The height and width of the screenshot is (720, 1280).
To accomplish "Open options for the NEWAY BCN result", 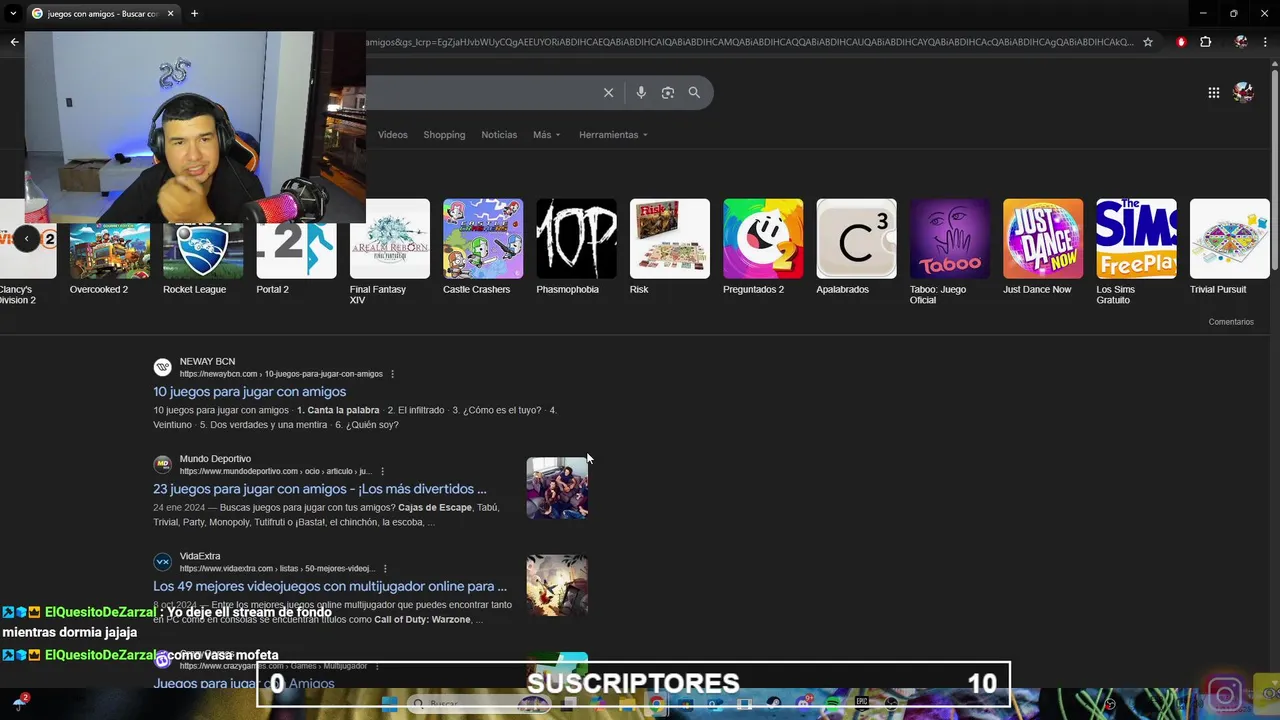I will coord(392,374).
